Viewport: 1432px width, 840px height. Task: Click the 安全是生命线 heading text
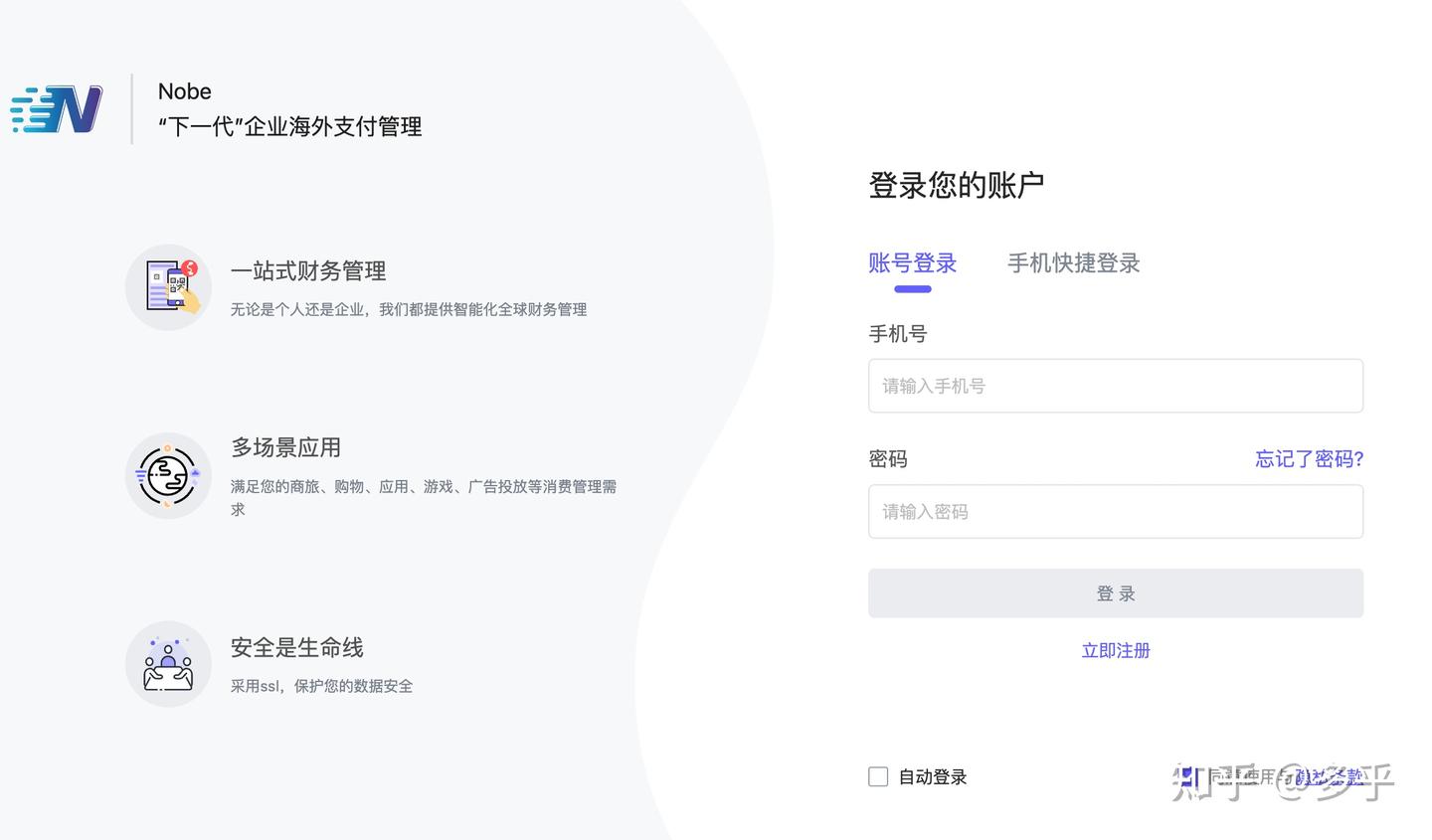pos(296,647)
